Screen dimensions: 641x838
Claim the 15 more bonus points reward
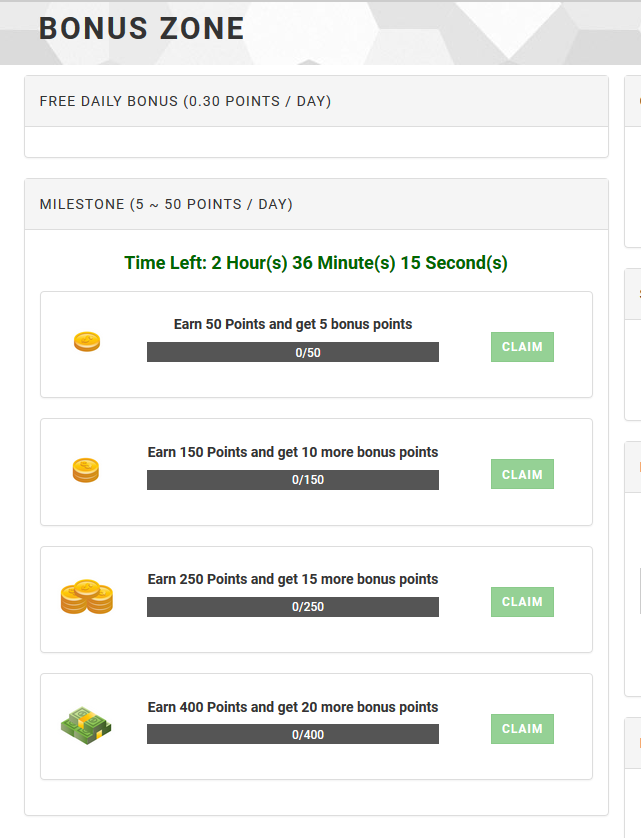522,602
